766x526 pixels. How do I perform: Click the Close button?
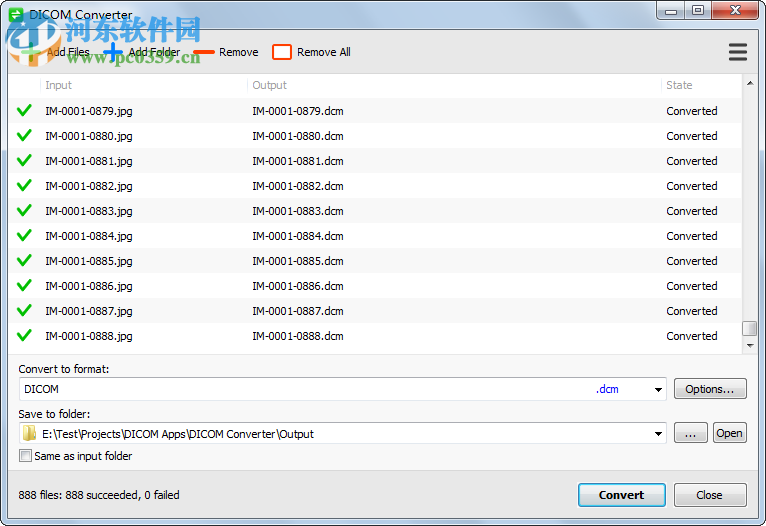pyautogui.click(x=709, y=495)
